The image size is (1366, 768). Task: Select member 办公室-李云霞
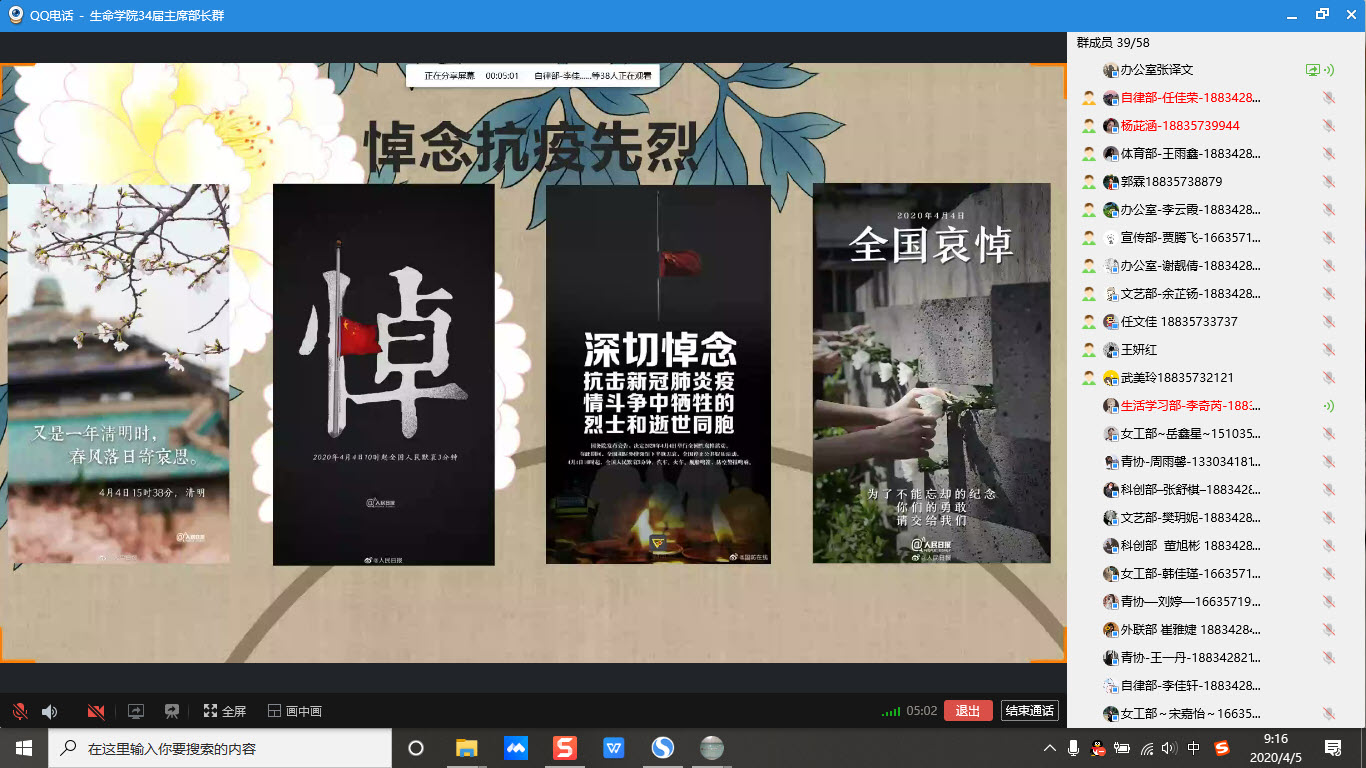click(x=1190, y=210)
